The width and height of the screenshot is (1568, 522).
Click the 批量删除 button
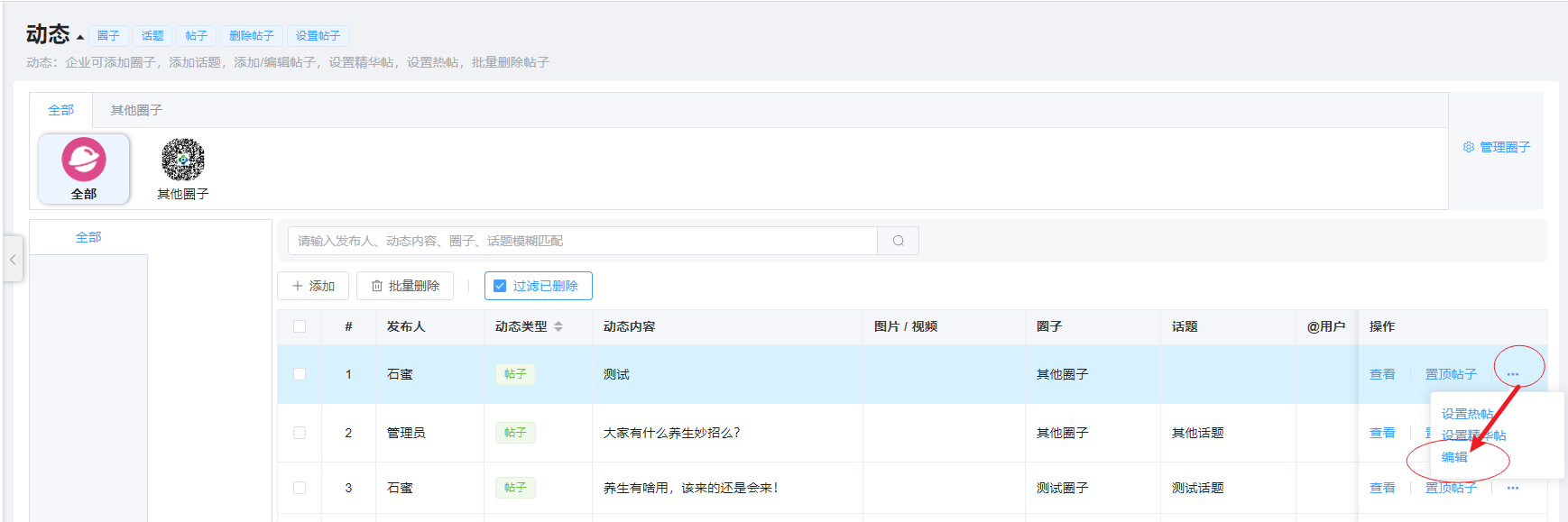405,286
